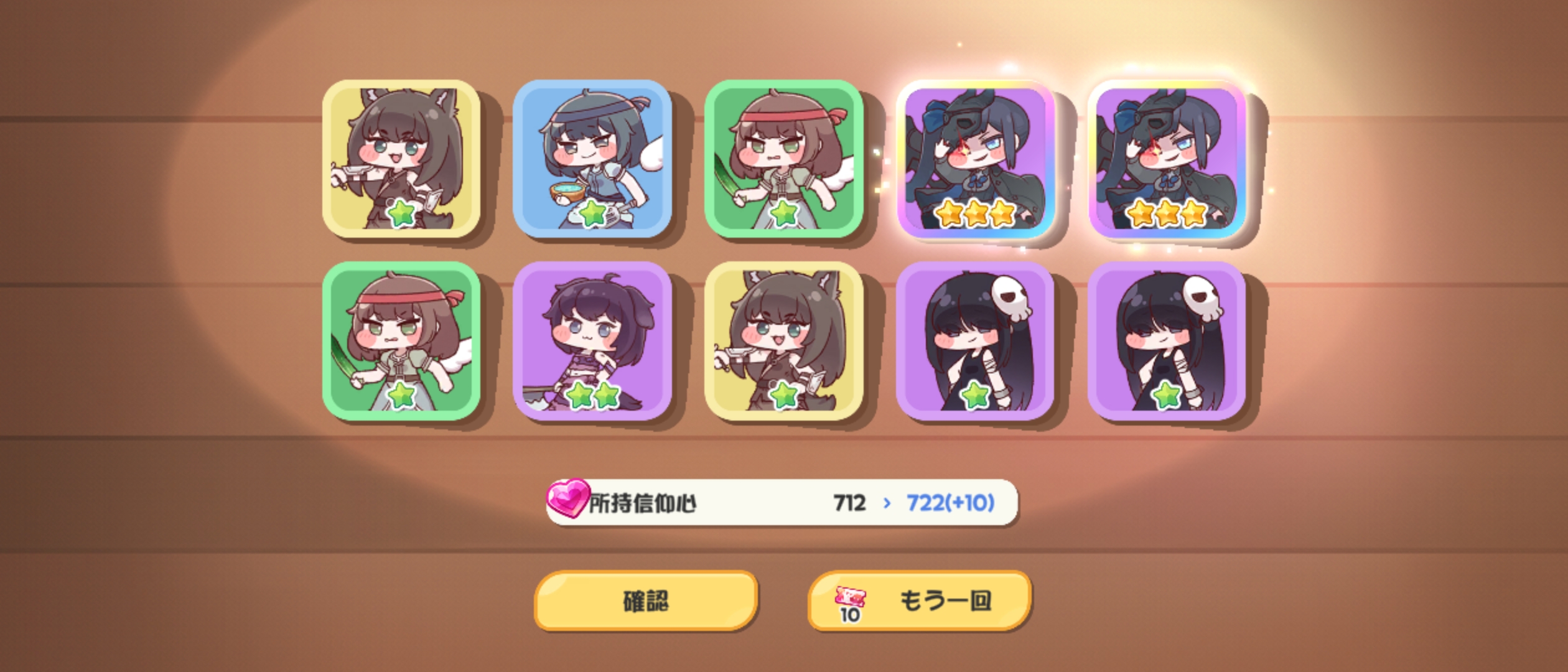1568x672 pixels.
Task: Click the 722(+10) updated faith value
Action: 950,503
